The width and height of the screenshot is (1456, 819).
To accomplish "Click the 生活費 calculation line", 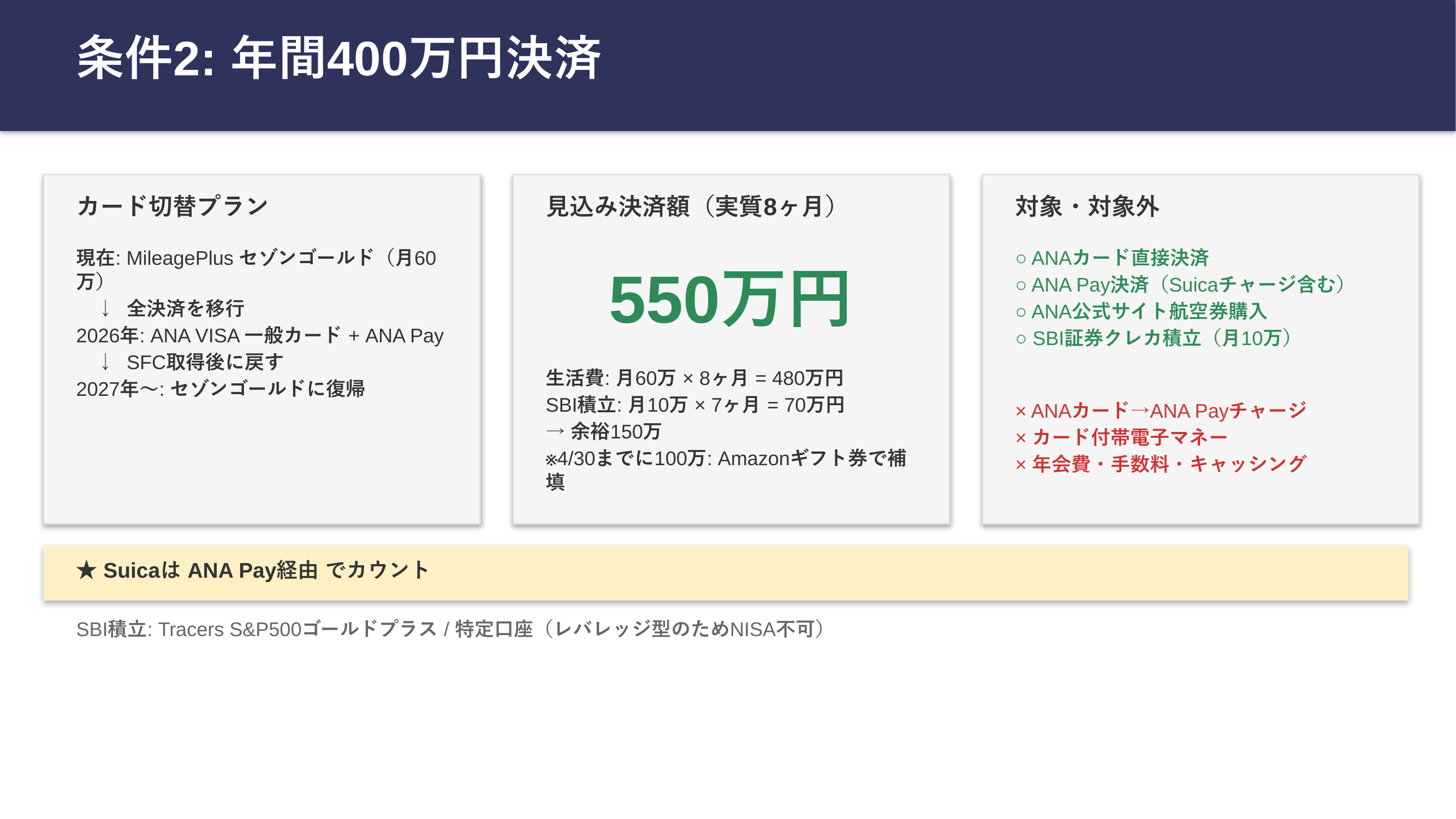I will (694, 378).
